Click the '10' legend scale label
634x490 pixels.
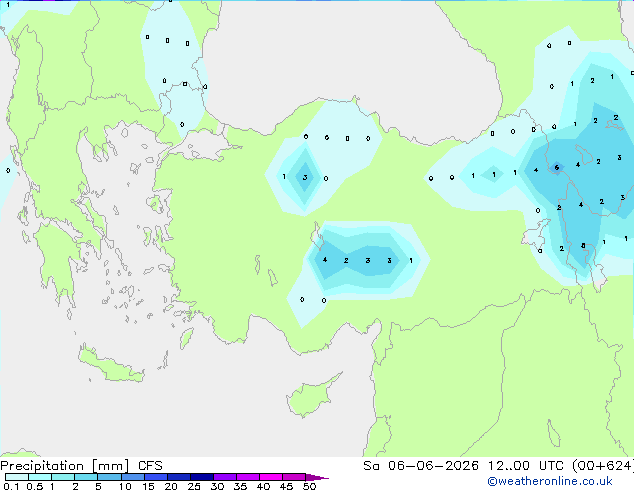tap(125, 486)
